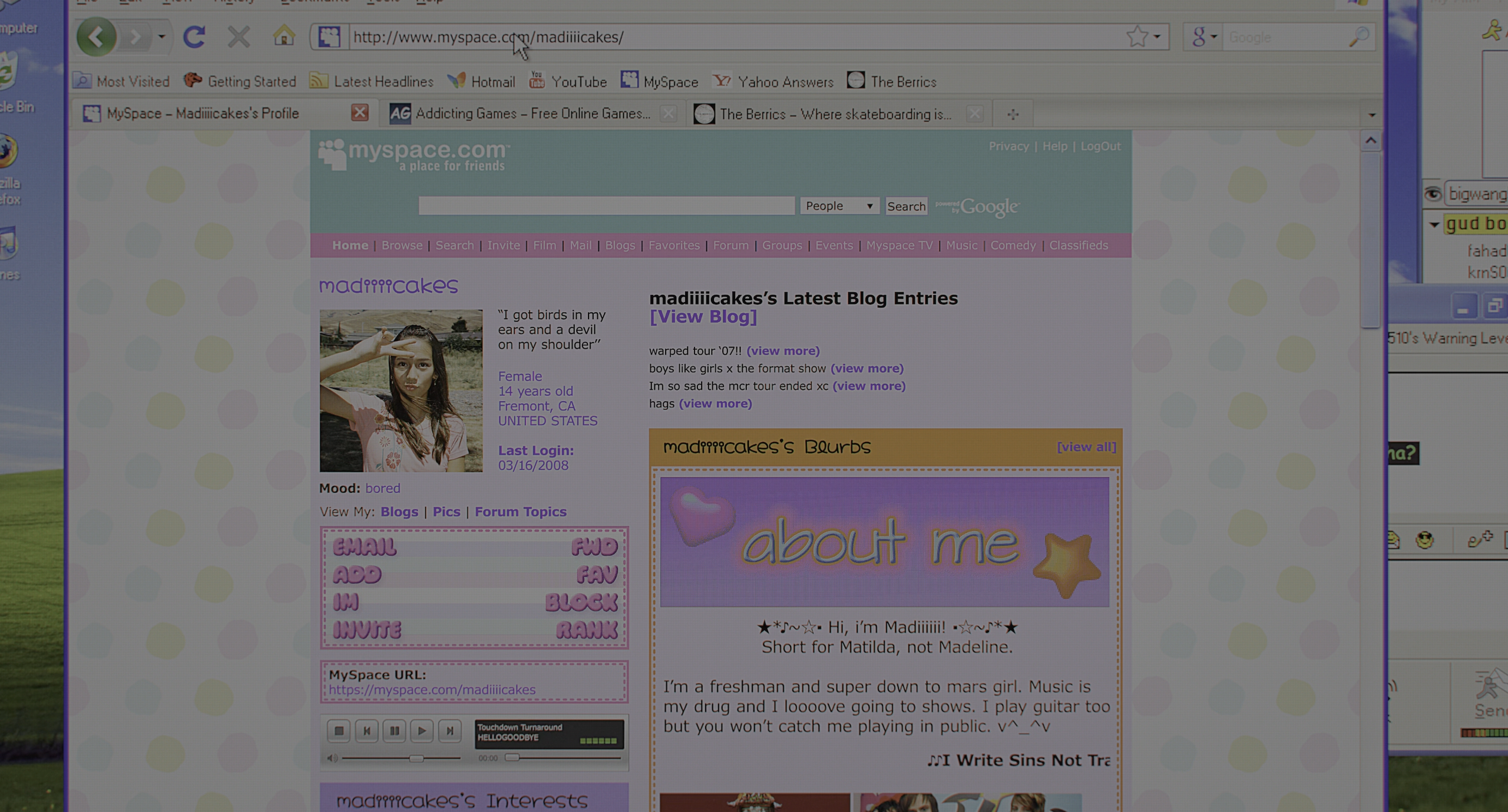Open the back history dropdown arrow
Viewport: 1508px width, 812px height.
point(161,37)
